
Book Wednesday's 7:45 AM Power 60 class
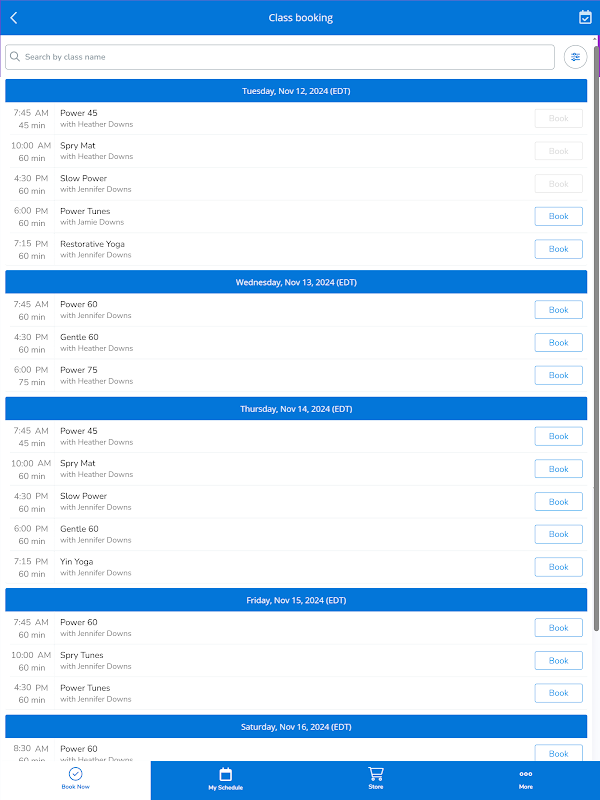coord(558,310)
